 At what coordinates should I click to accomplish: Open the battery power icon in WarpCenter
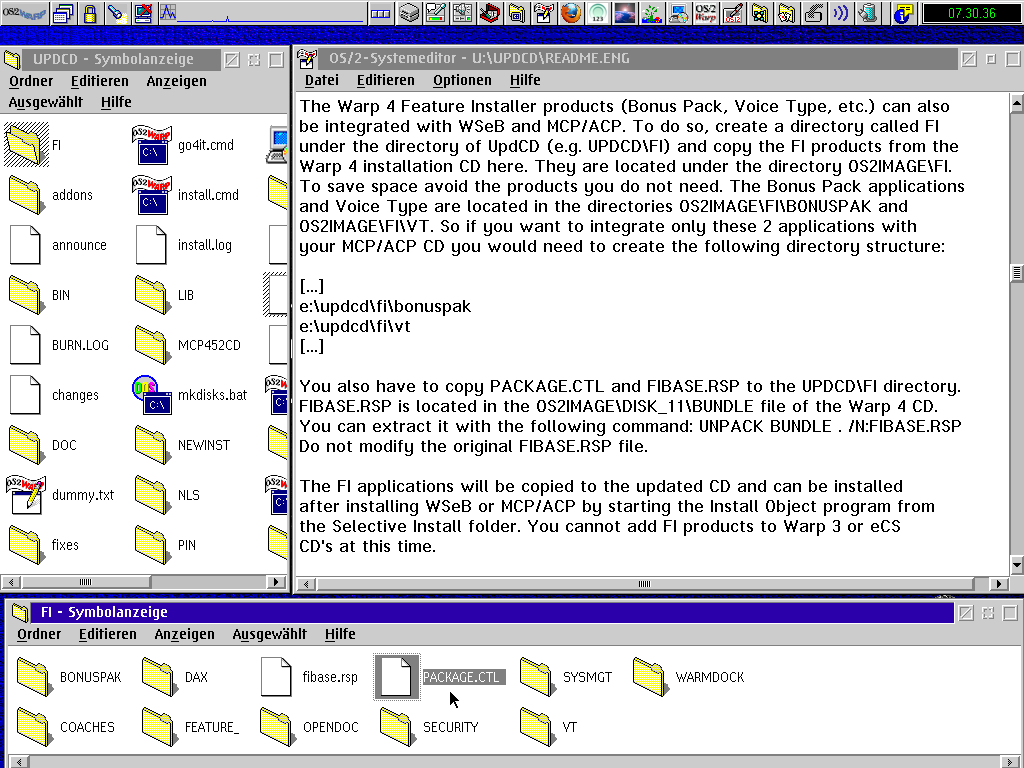pyautogui.click(x=867, y=13)
